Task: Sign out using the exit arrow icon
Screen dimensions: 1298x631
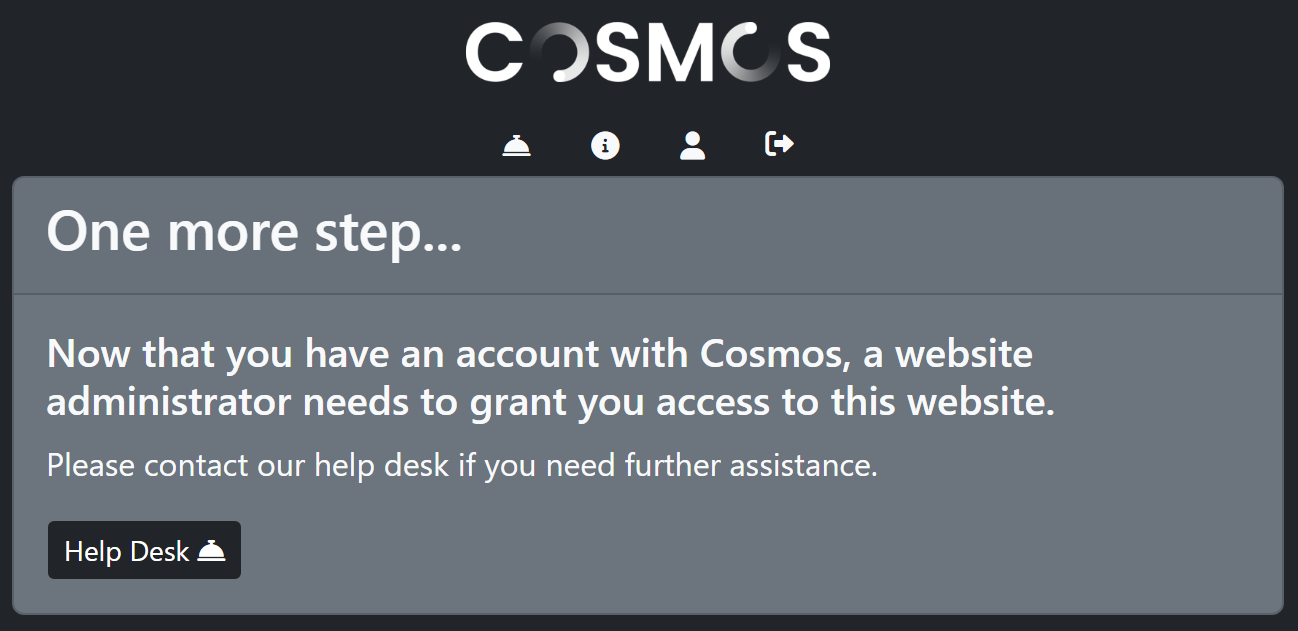Action: (779, 145)
